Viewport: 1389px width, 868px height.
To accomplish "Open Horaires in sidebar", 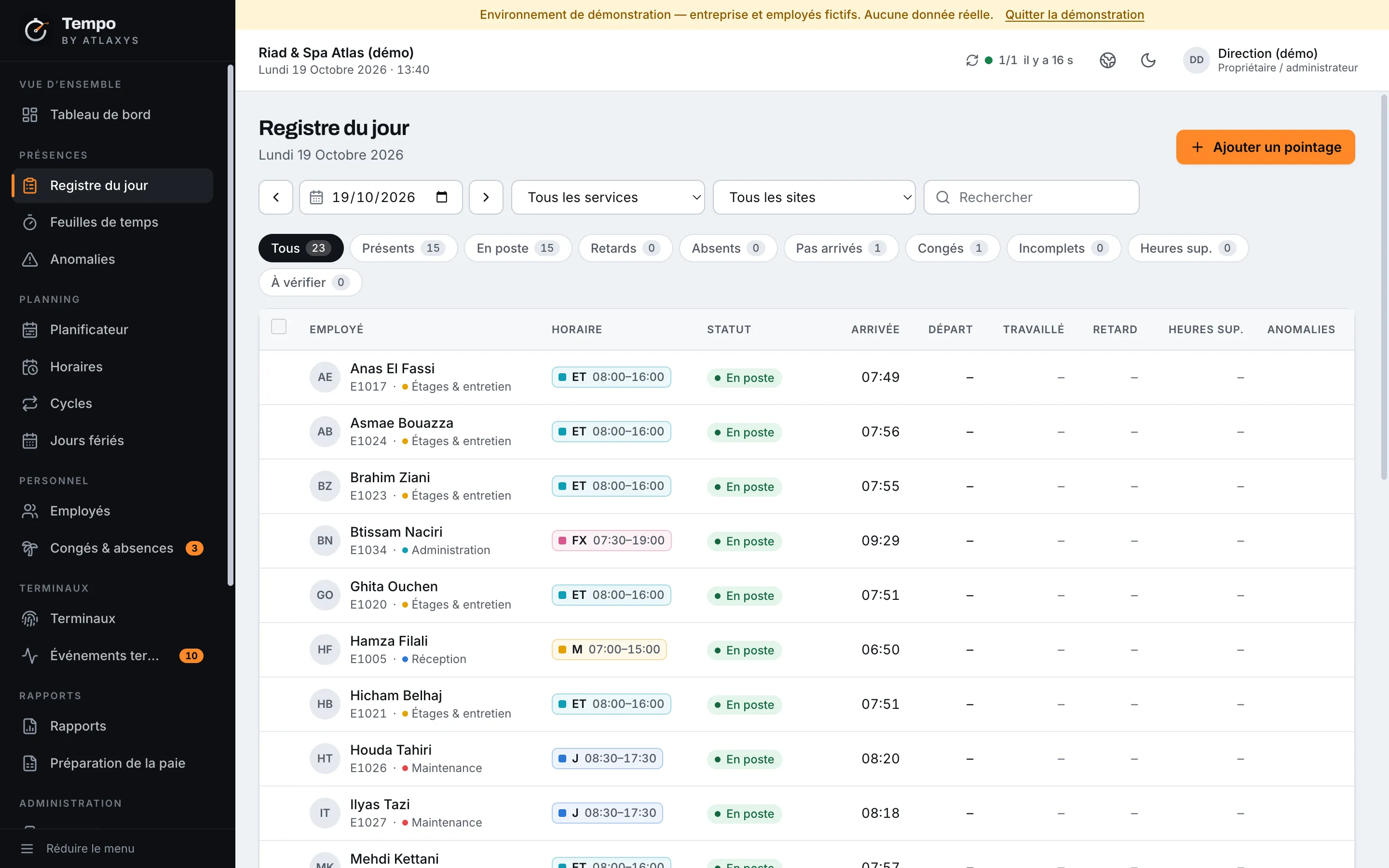I will (x=112, y=367).
